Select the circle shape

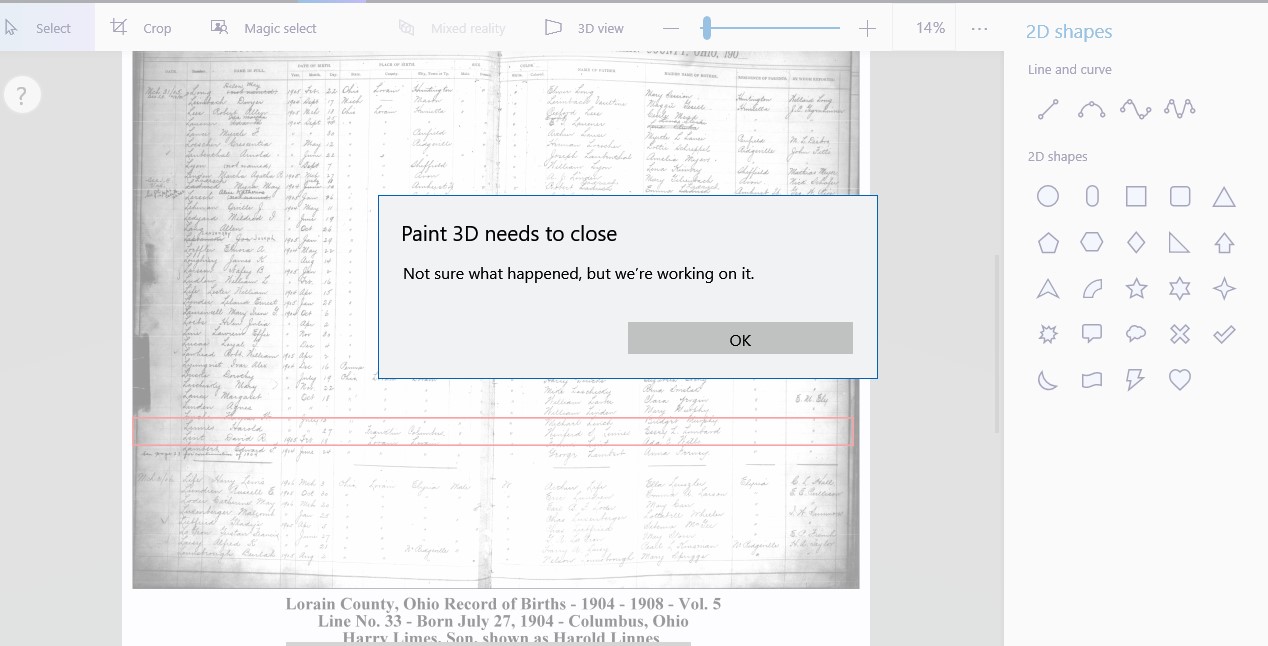(1047, 196)
